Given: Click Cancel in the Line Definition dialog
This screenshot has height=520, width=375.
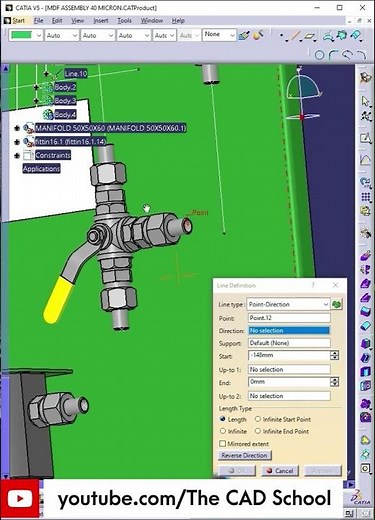Looking at the screenshot, I should click(x=280, y=471).
